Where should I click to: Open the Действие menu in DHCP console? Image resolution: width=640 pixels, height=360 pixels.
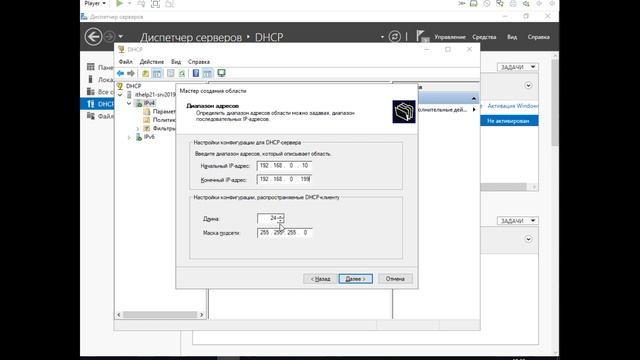click(x=151, y=62)
